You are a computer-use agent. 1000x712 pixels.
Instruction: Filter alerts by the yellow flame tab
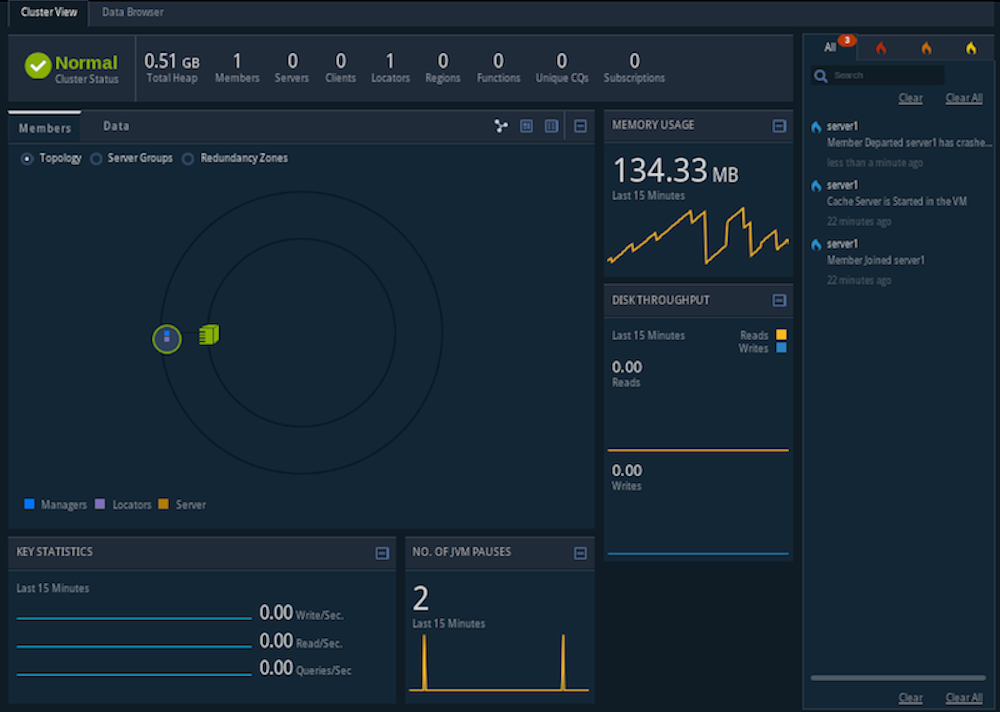(970, 48)
